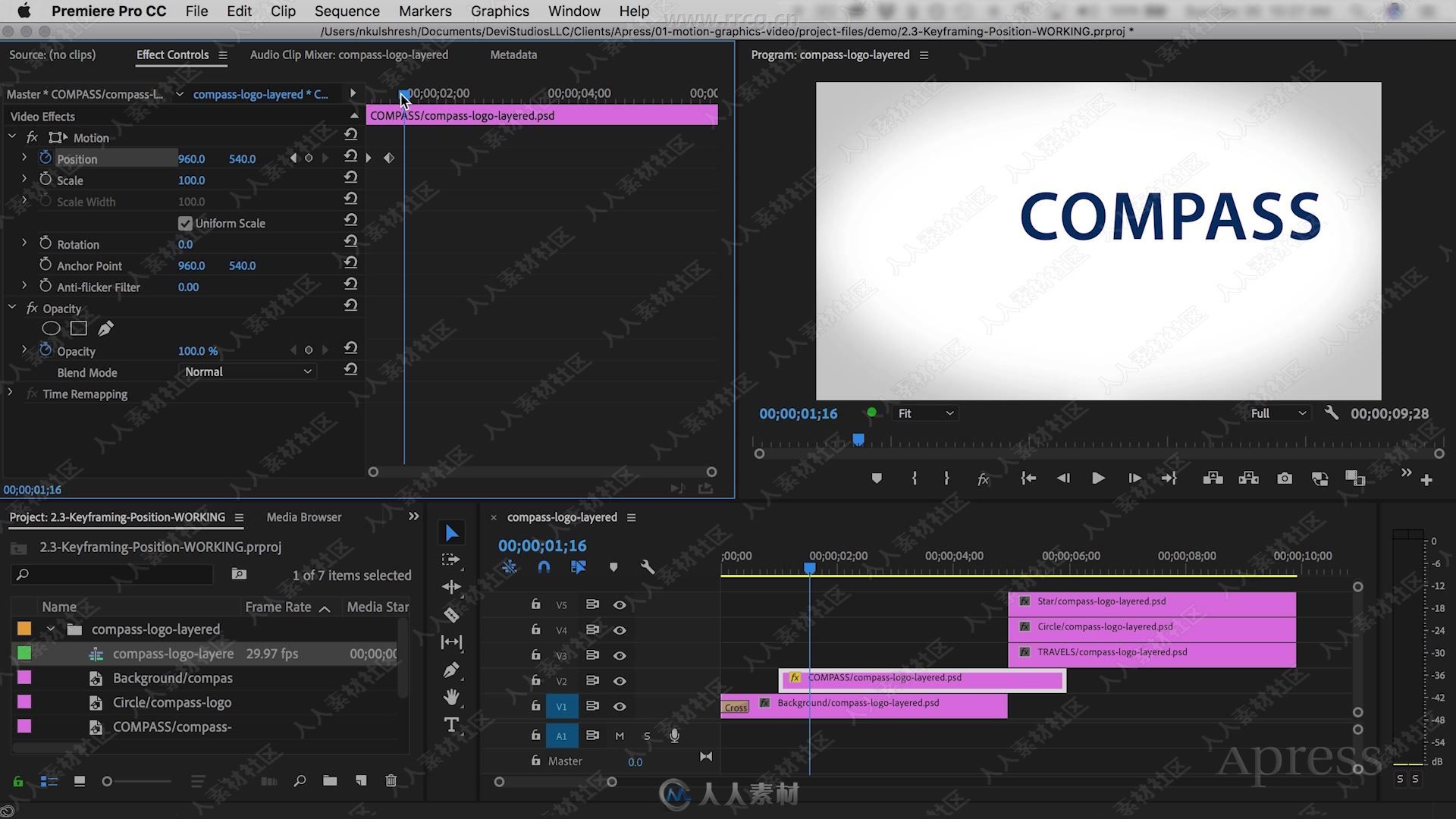Toggle the Opacity animation stopwatch

(45, 350)
